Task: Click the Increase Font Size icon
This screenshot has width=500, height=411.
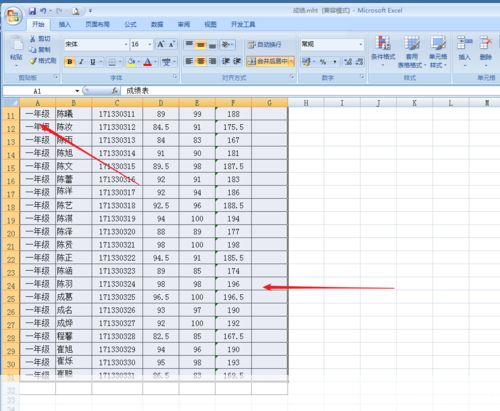Action: 161,44
